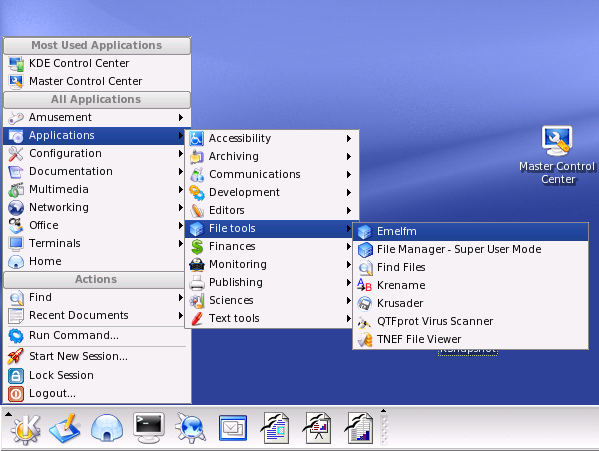Select the Applications menu entry
Image resolution: width=599 pixels, height=451 pixels.
tap(95, 135)
